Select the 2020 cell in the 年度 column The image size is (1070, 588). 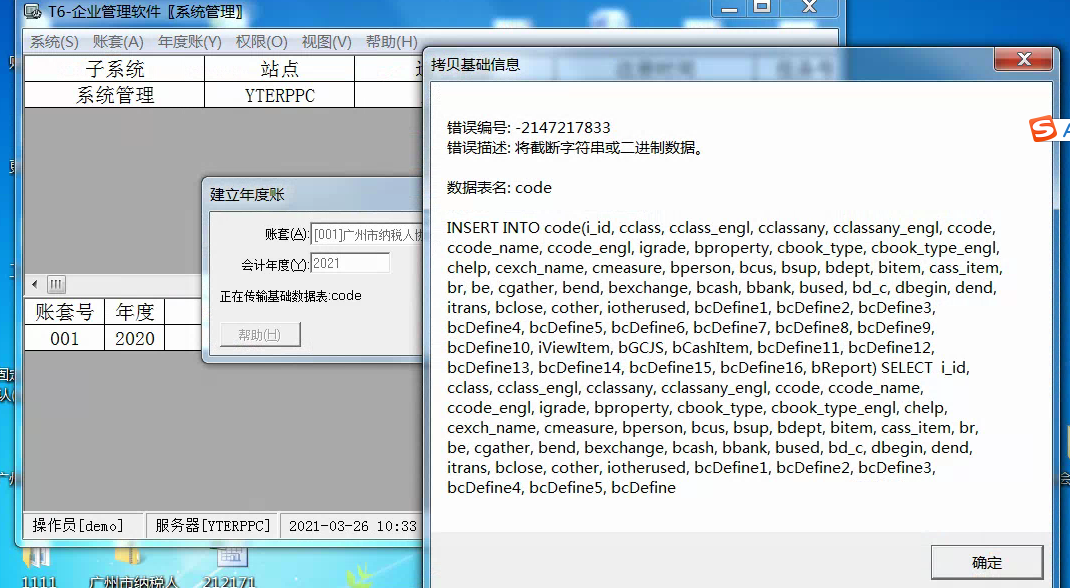[x=134, y=338]
